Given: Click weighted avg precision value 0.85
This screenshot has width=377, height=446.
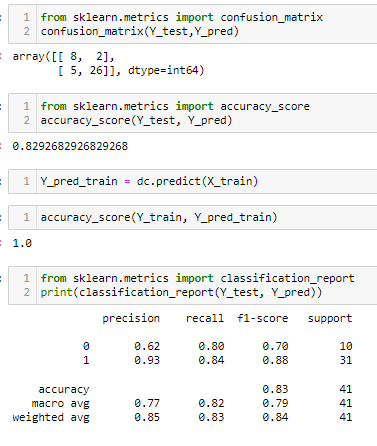Looking at the screenshot, I should (x=147, y=417).
